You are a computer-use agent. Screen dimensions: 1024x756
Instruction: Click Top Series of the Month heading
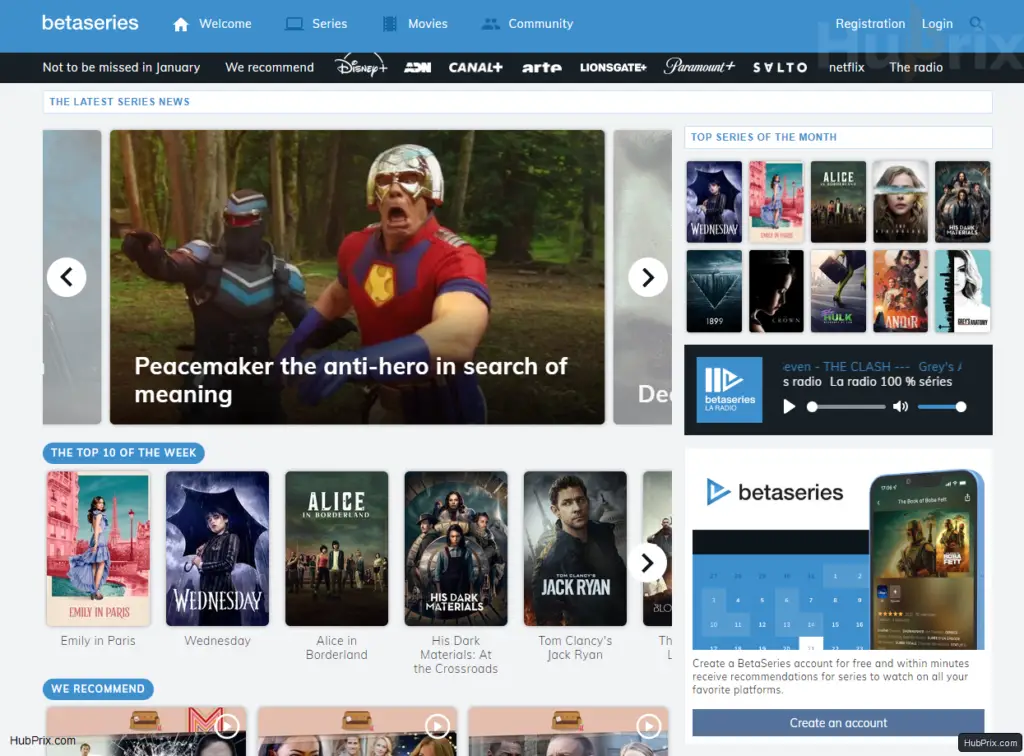pyautogui.click(x=763, y=137)
